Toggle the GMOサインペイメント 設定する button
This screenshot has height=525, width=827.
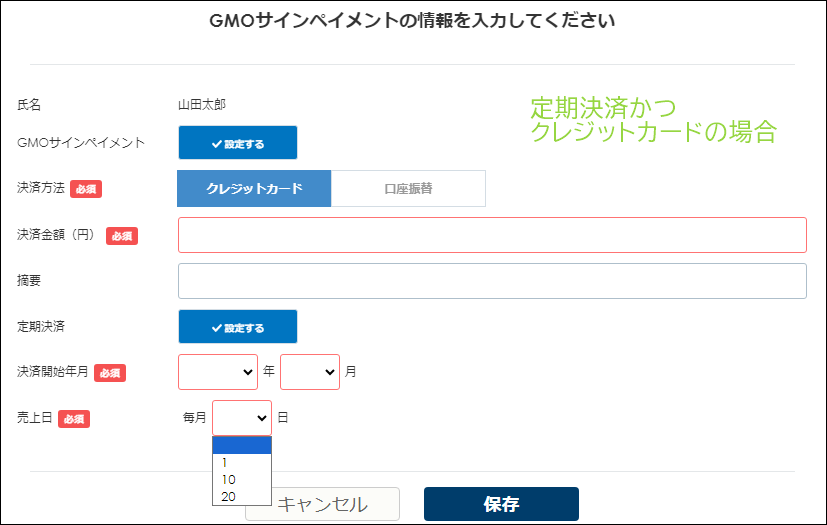pos(238,142)
